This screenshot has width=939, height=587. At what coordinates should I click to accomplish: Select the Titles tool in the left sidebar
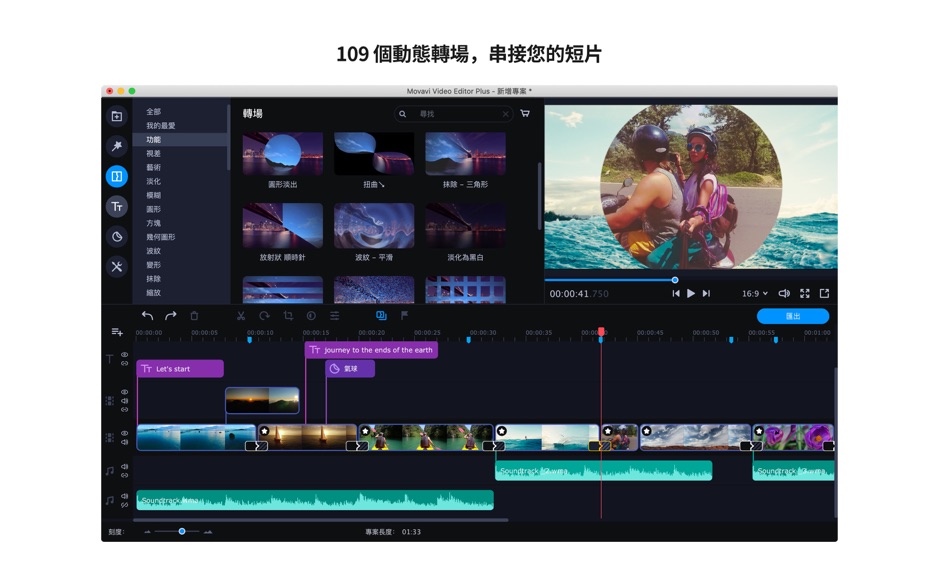(115, 207)
